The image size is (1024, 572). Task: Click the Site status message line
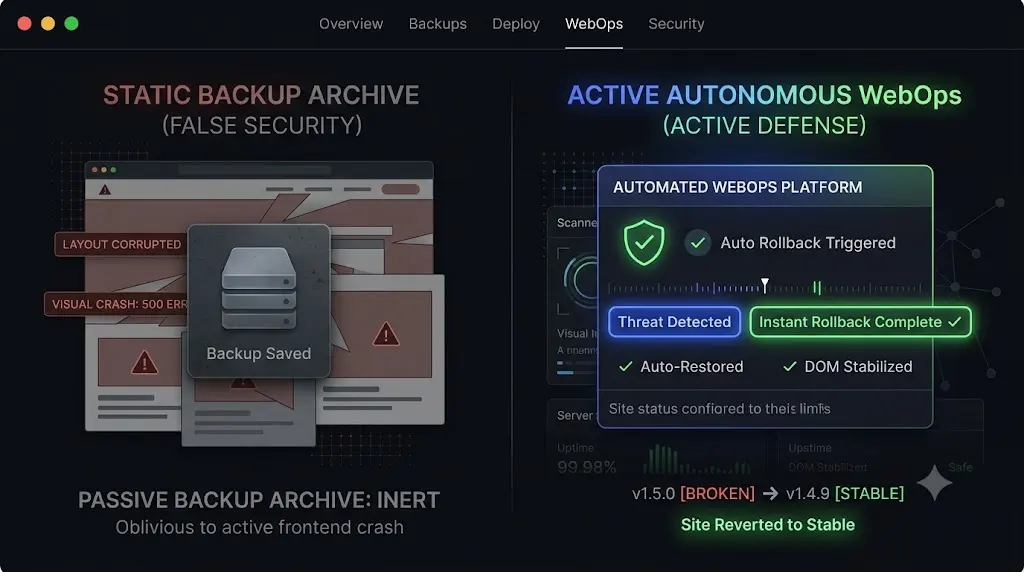(x=719, y=409)
